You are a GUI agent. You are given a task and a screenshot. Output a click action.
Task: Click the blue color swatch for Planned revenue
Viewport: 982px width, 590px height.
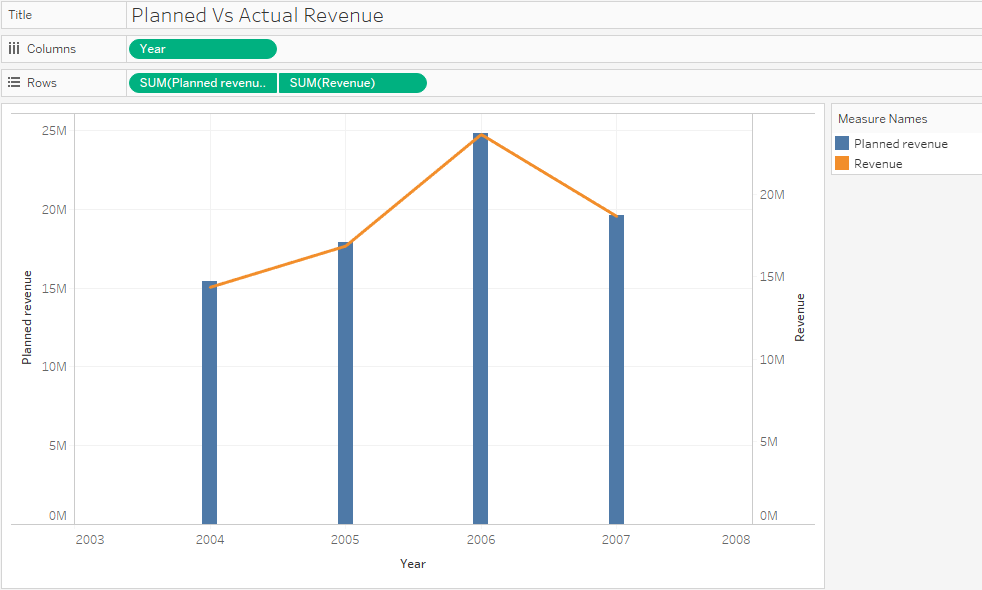[x=840, y=142]
